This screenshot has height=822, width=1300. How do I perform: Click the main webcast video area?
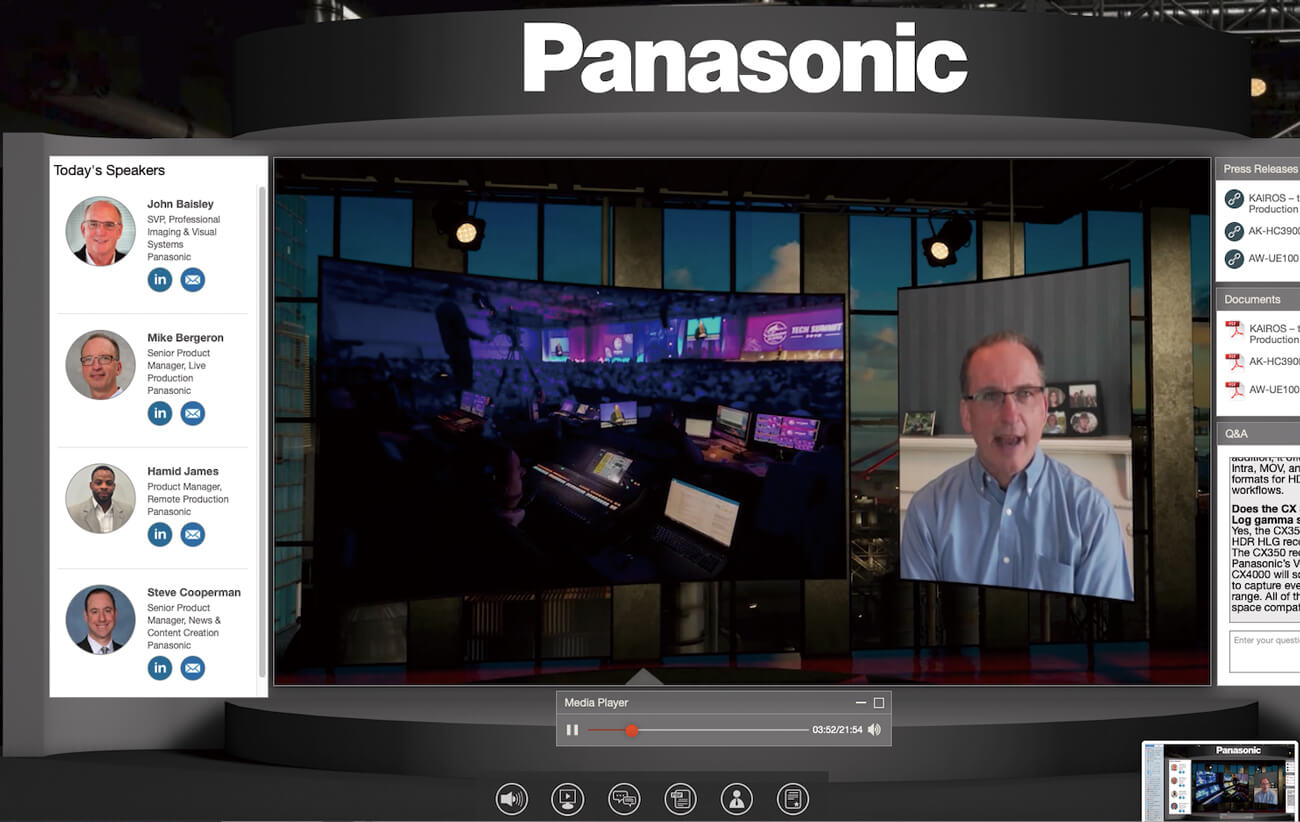[x=742, y=421]
